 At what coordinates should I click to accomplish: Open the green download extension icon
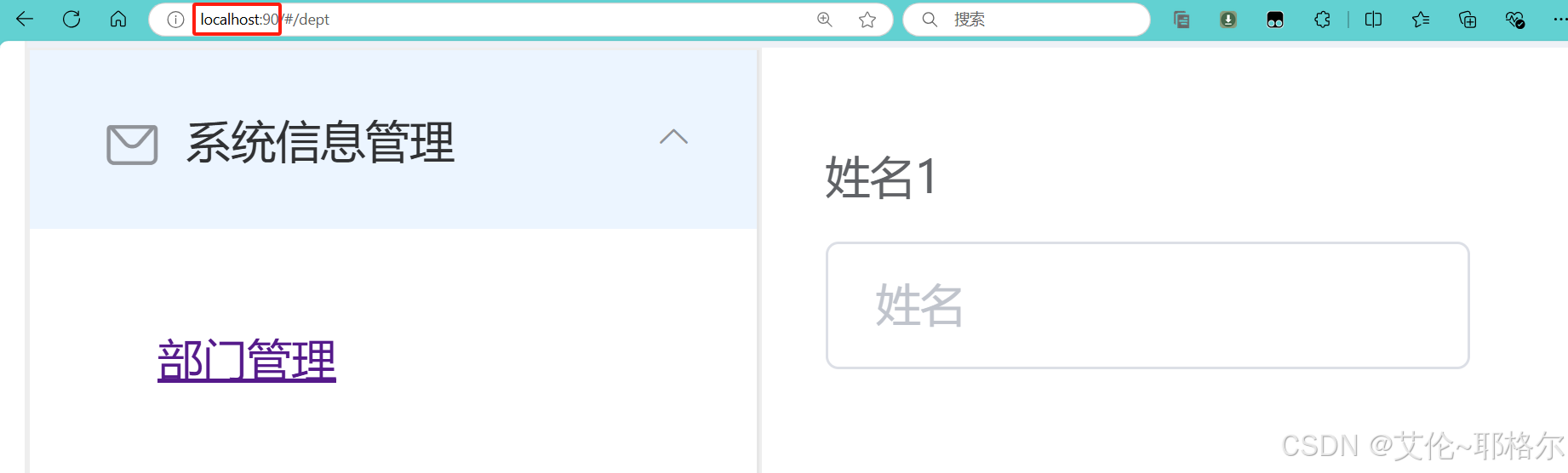(x=1228, y=20)
